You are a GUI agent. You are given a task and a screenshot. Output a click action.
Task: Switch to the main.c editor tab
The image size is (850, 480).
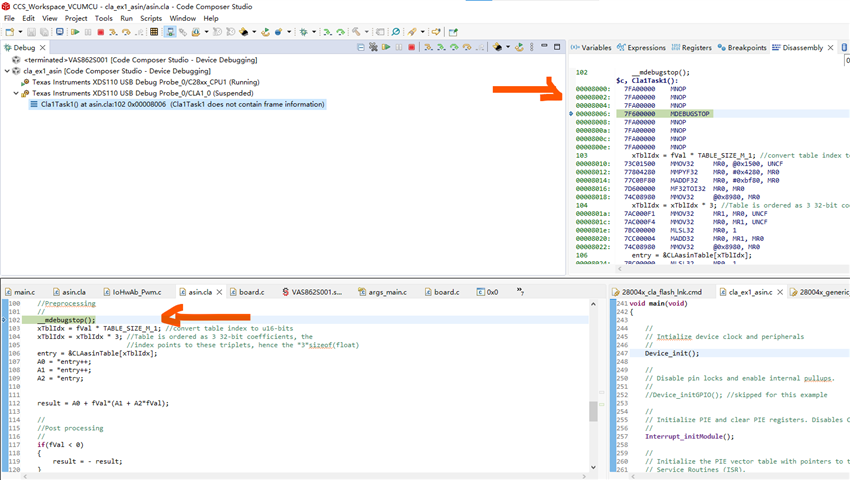[22, 292]
